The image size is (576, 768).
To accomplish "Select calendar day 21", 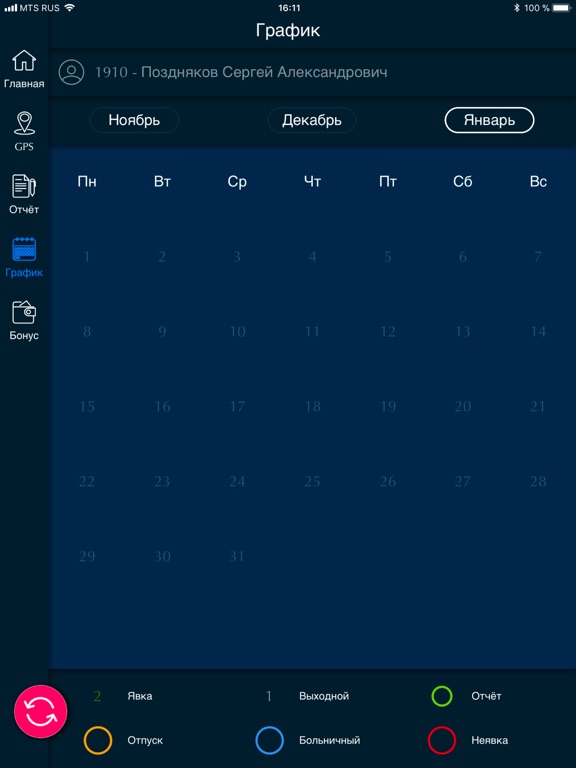I will coord(538,407).
